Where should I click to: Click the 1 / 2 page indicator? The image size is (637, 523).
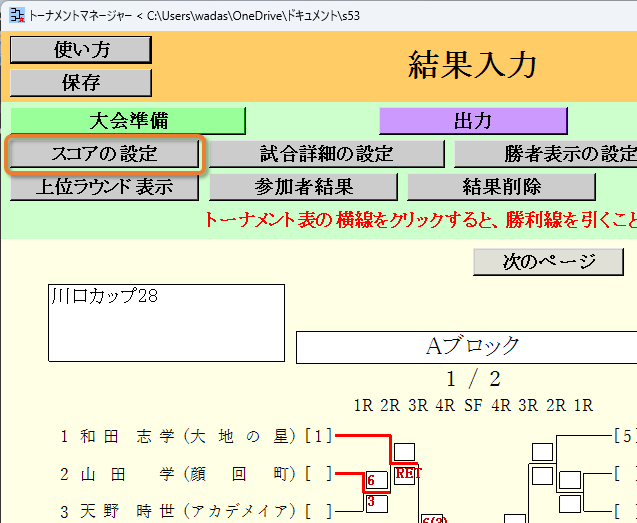tap(473, 379)
